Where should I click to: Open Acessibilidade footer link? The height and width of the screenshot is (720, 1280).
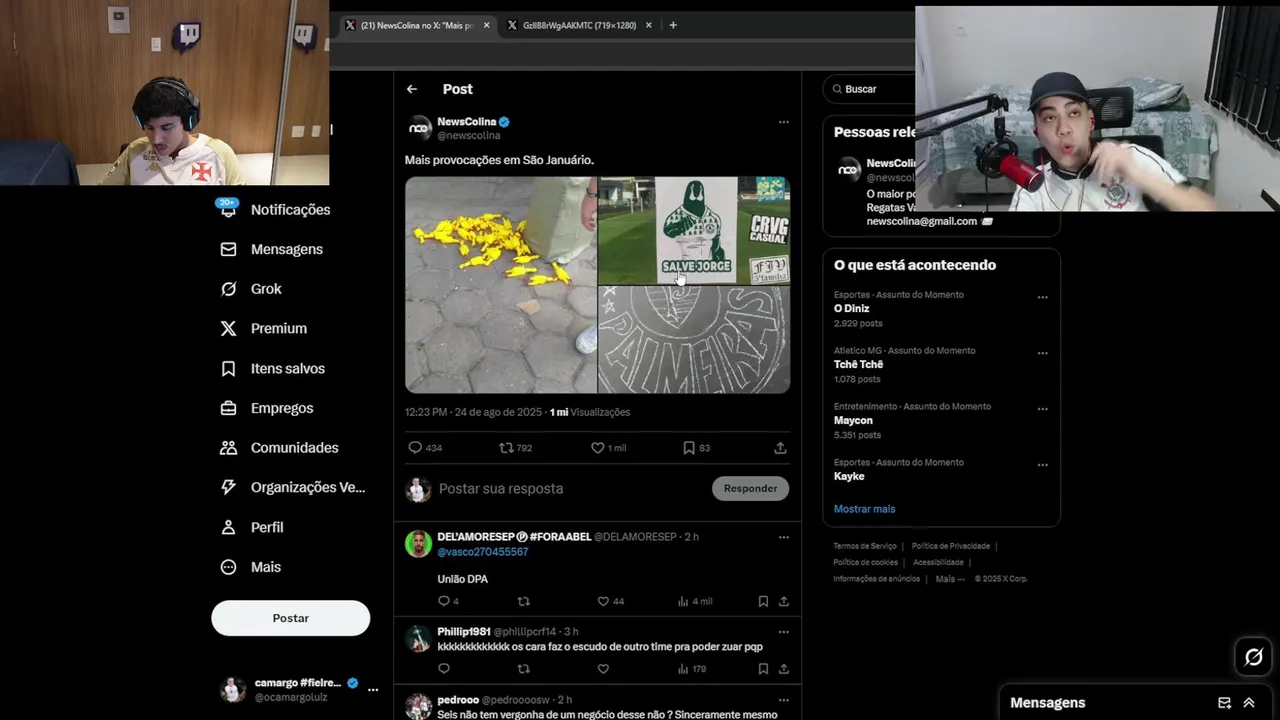click(938, 562)
